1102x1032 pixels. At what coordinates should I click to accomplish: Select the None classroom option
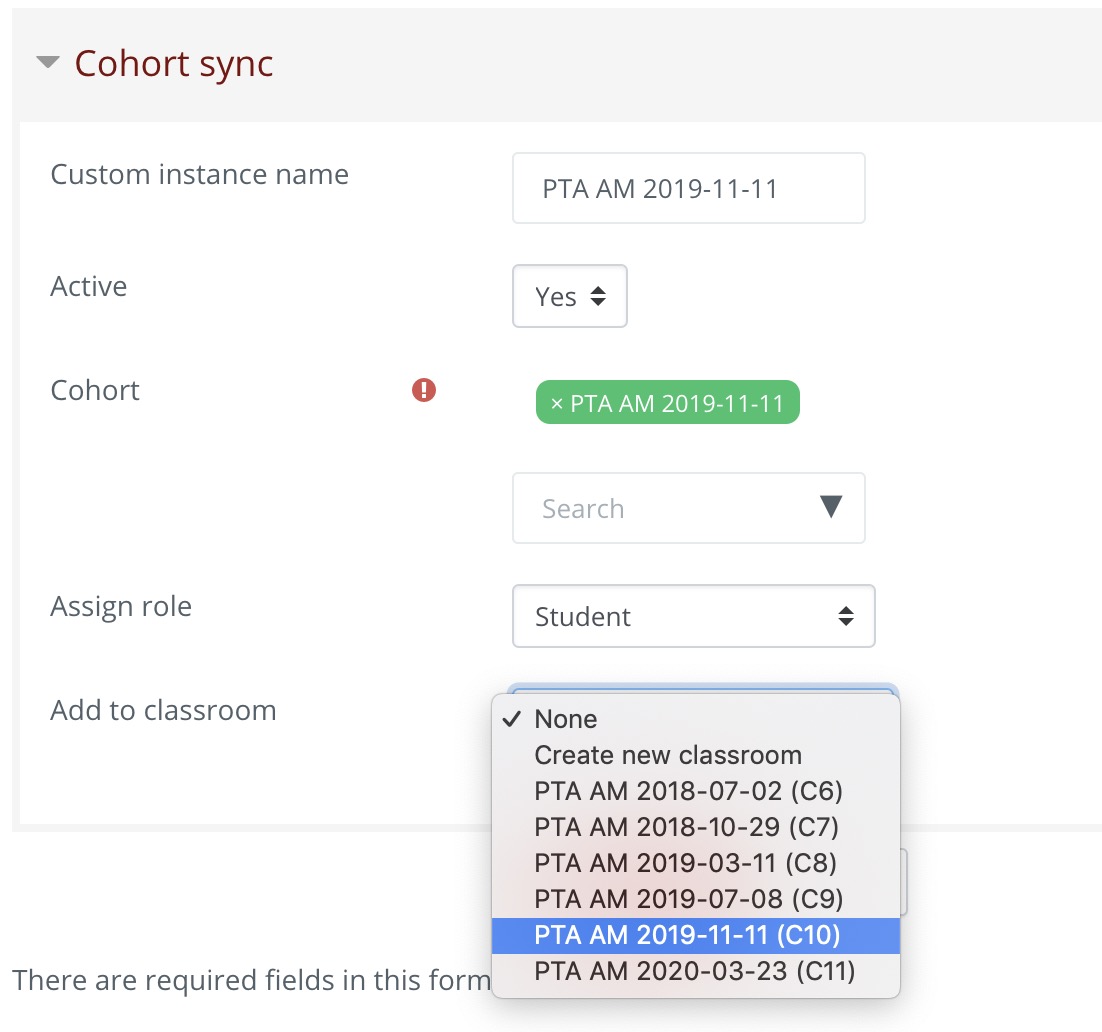coord(566,719)
